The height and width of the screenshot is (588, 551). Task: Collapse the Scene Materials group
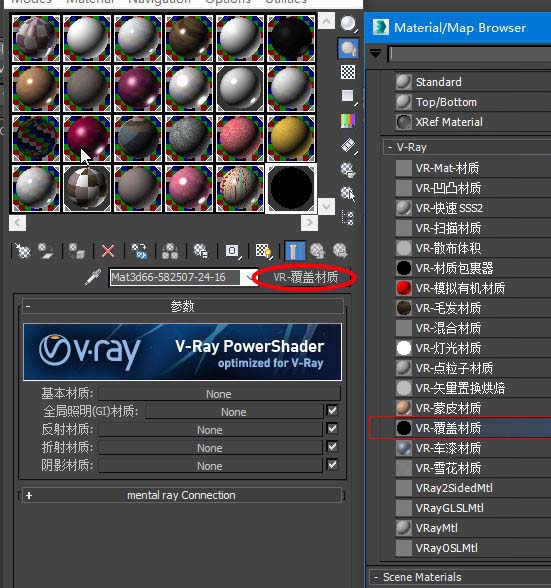(x=375, y=577)
